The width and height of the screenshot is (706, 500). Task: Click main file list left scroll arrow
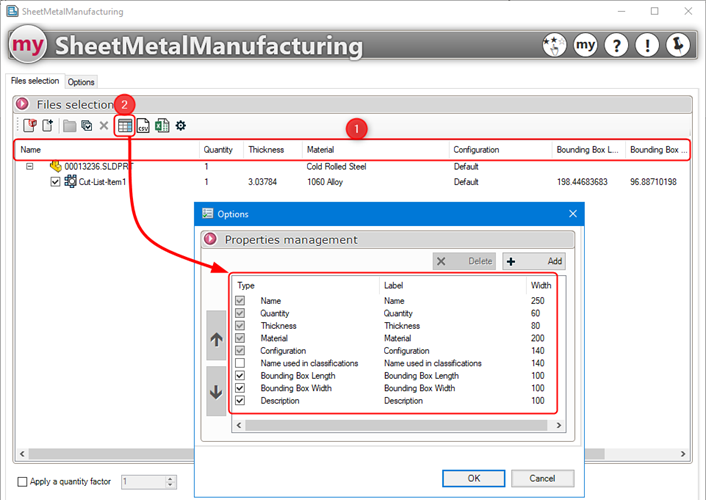click(22, 454)
